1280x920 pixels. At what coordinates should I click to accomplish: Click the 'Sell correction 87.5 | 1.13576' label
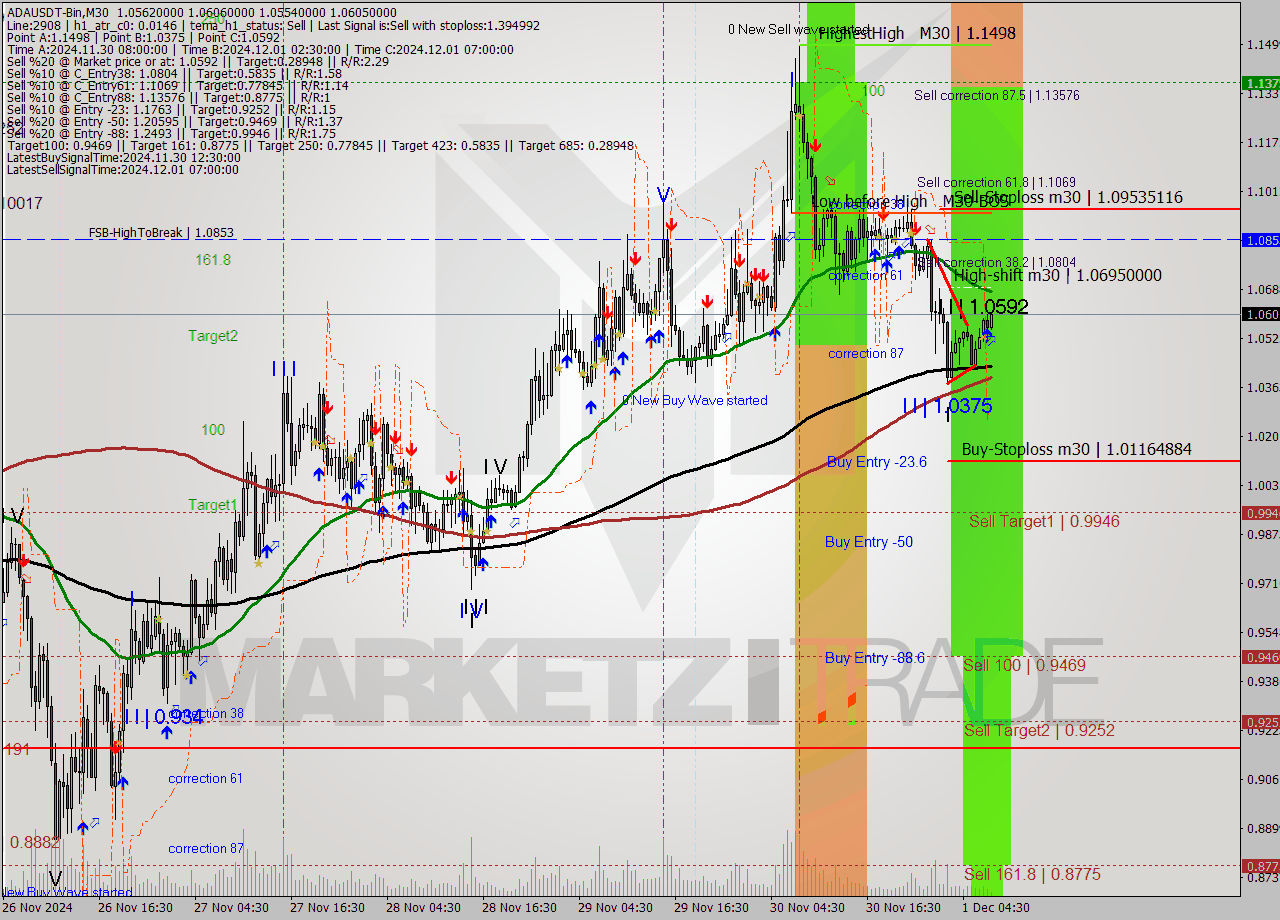[x=997, y=96]
